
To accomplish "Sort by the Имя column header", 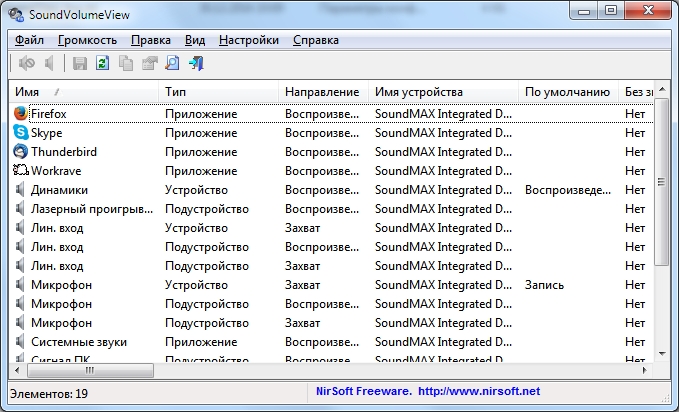I will [84, 92].
